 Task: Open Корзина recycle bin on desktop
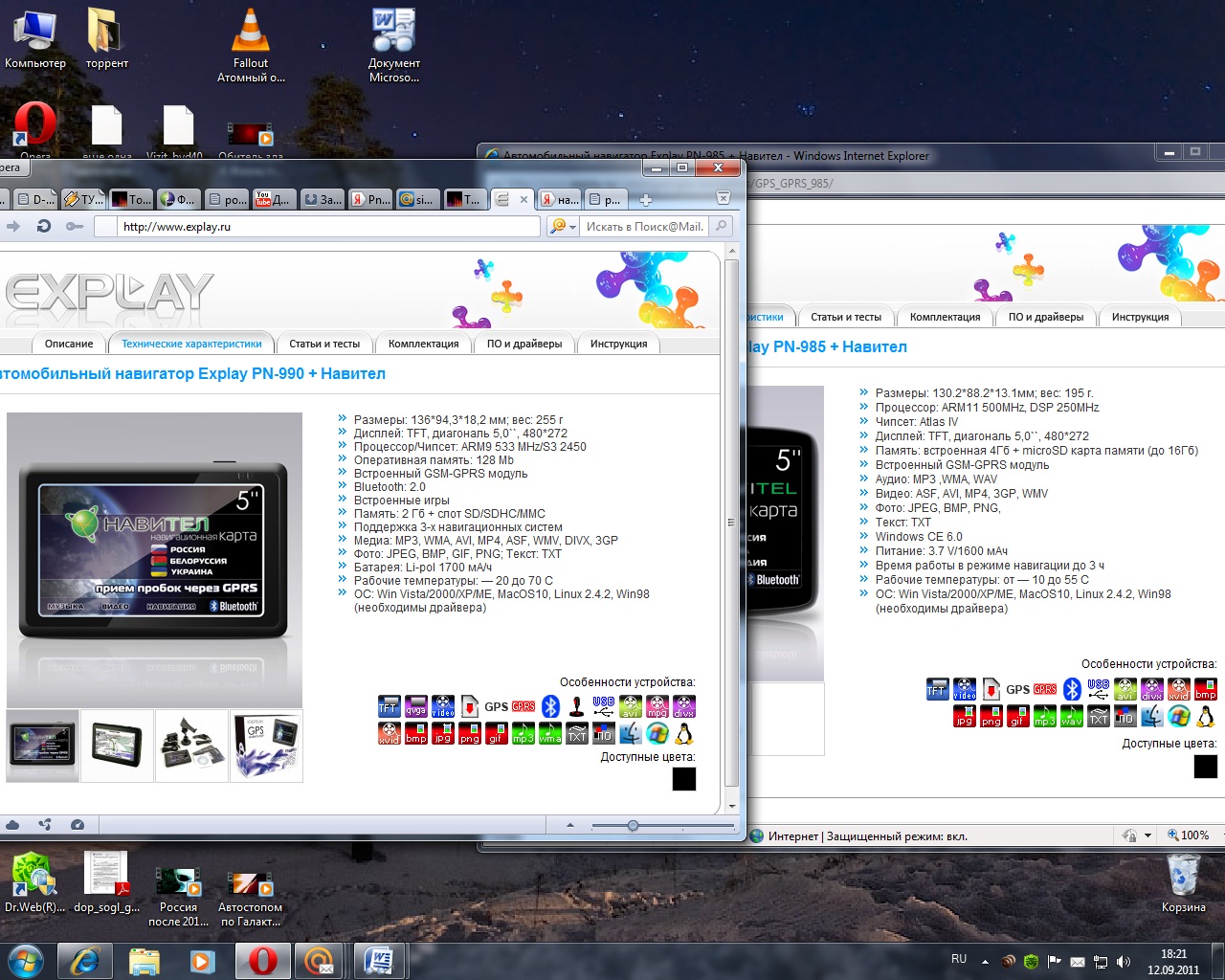(1184, 882)
